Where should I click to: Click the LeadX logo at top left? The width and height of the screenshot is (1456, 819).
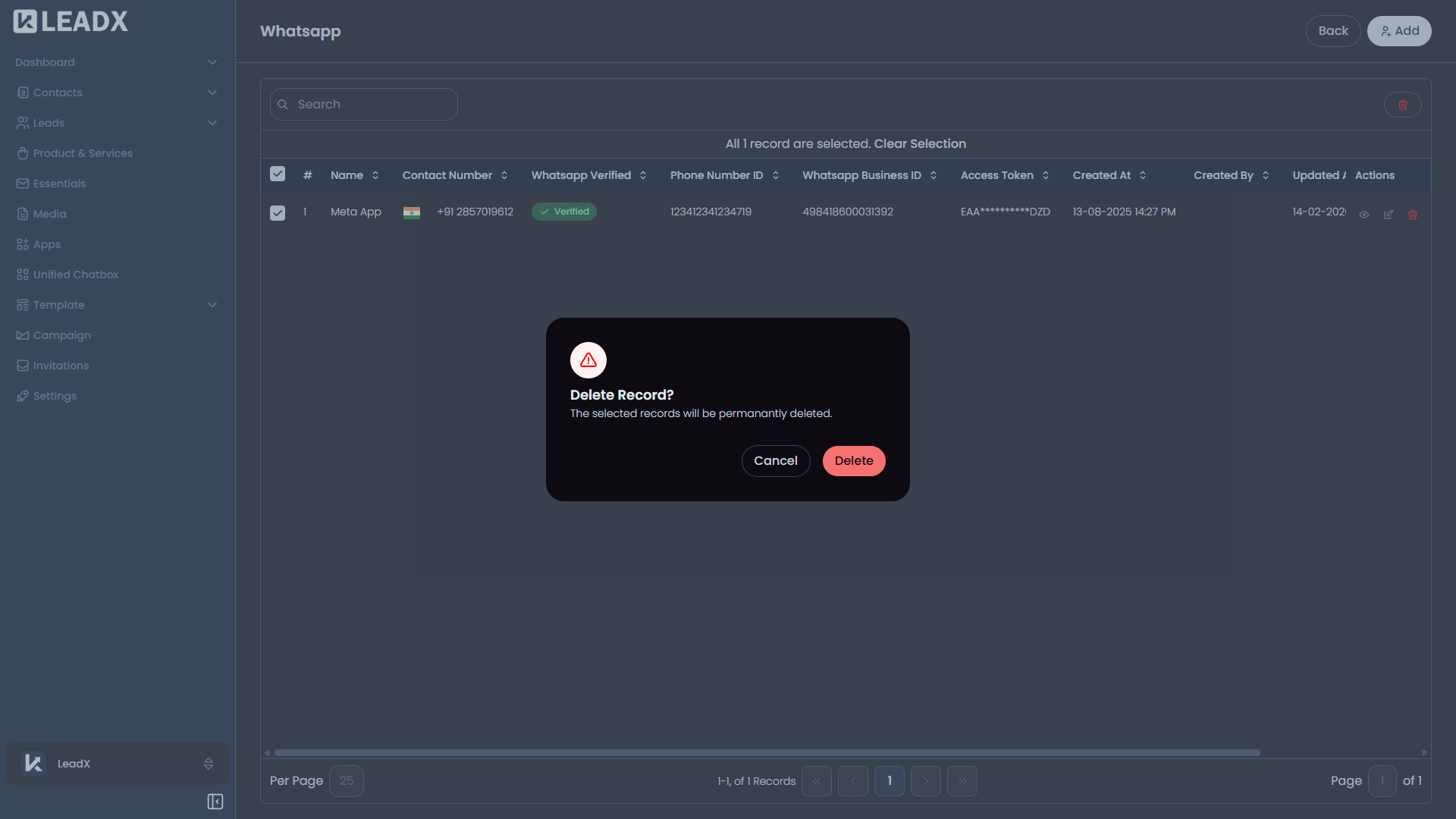point(71,22)
